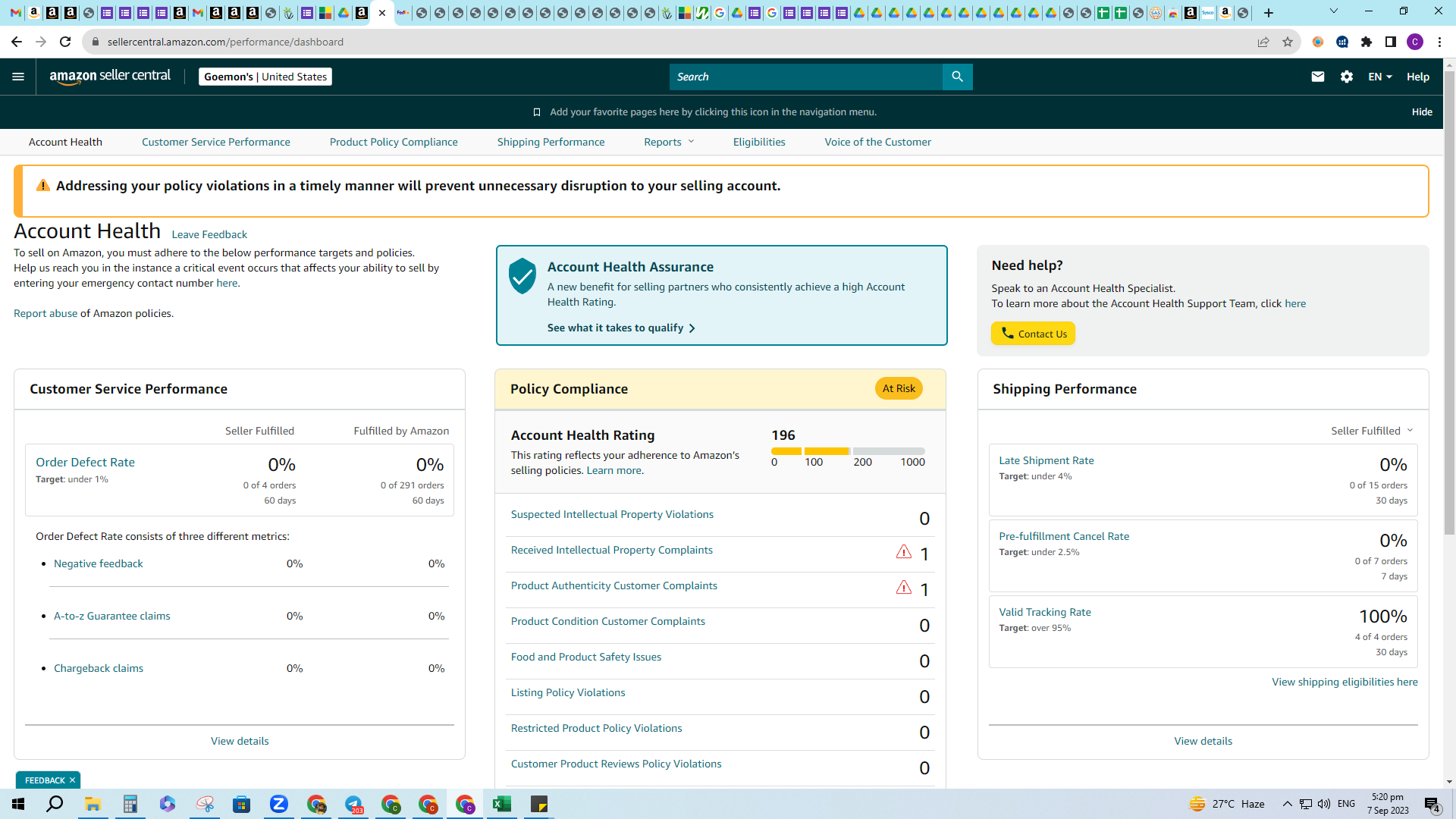Expand the Chrome tab search chevron
The image size is (1456, 819).
1334,11
